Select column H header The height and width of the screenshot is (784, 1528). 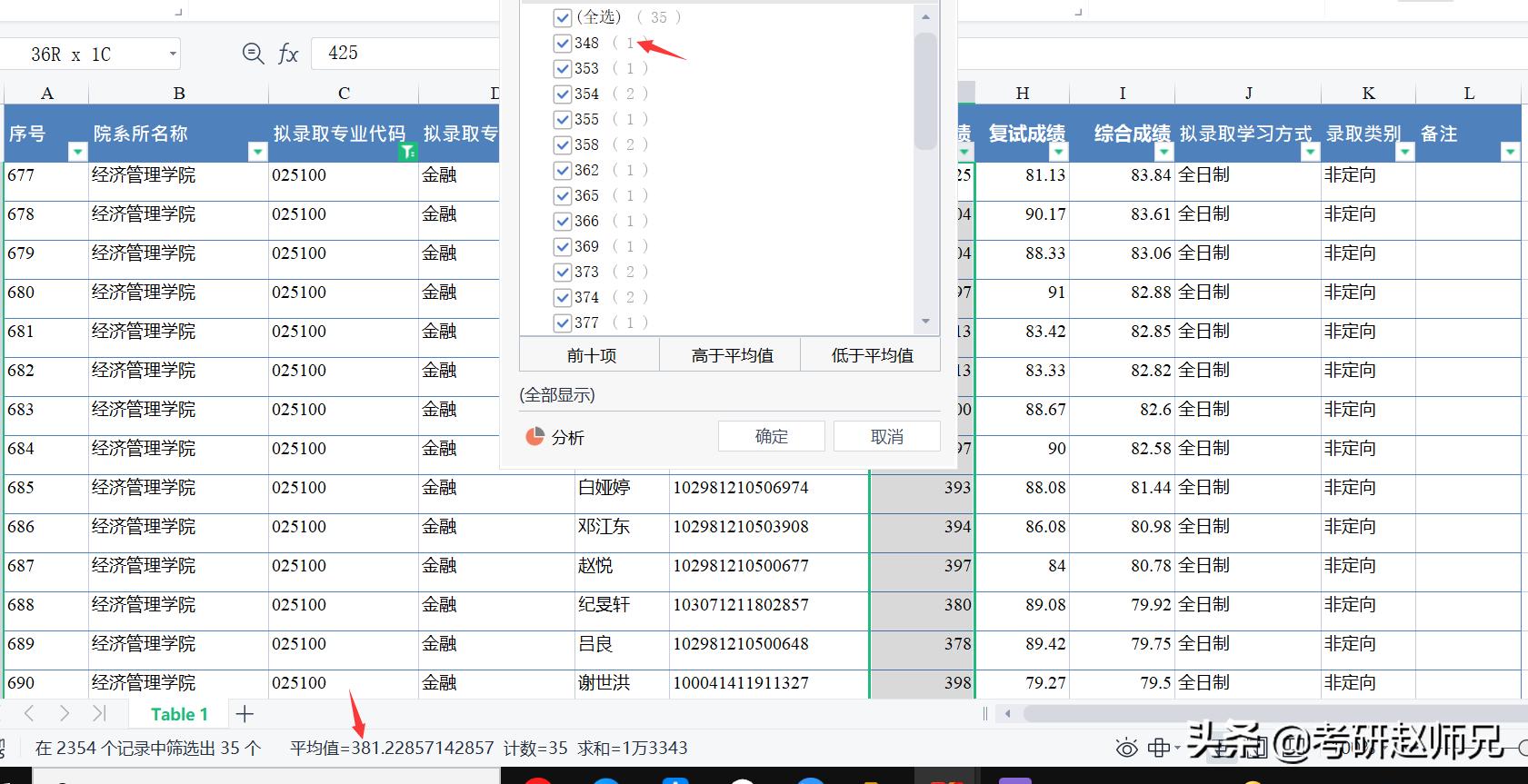coord(1023,93)
